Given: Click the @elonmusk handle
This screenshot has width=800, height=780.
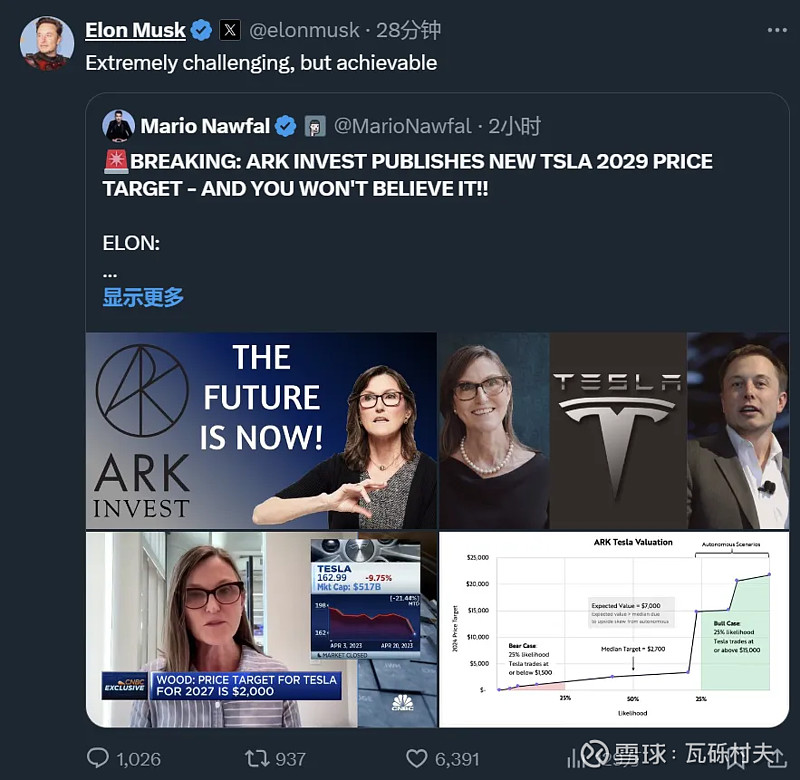Looking at the screenshot, I should pos(306,31).
